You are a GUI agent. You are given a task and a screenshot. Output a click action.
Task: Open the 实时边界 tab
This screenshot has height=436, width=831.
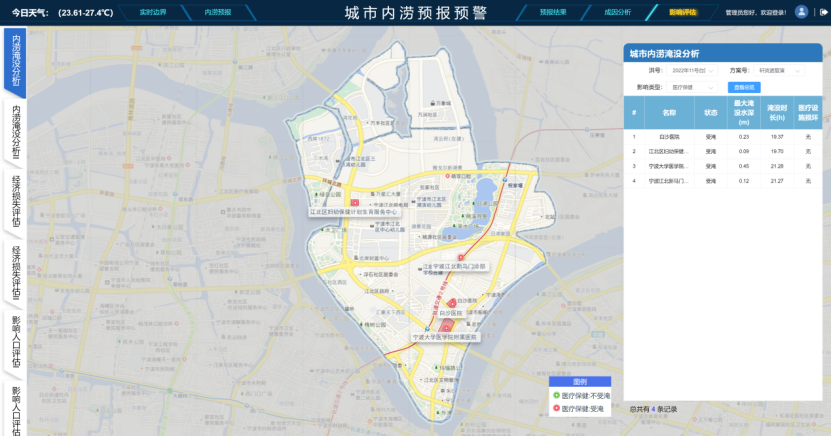point(154,12)
